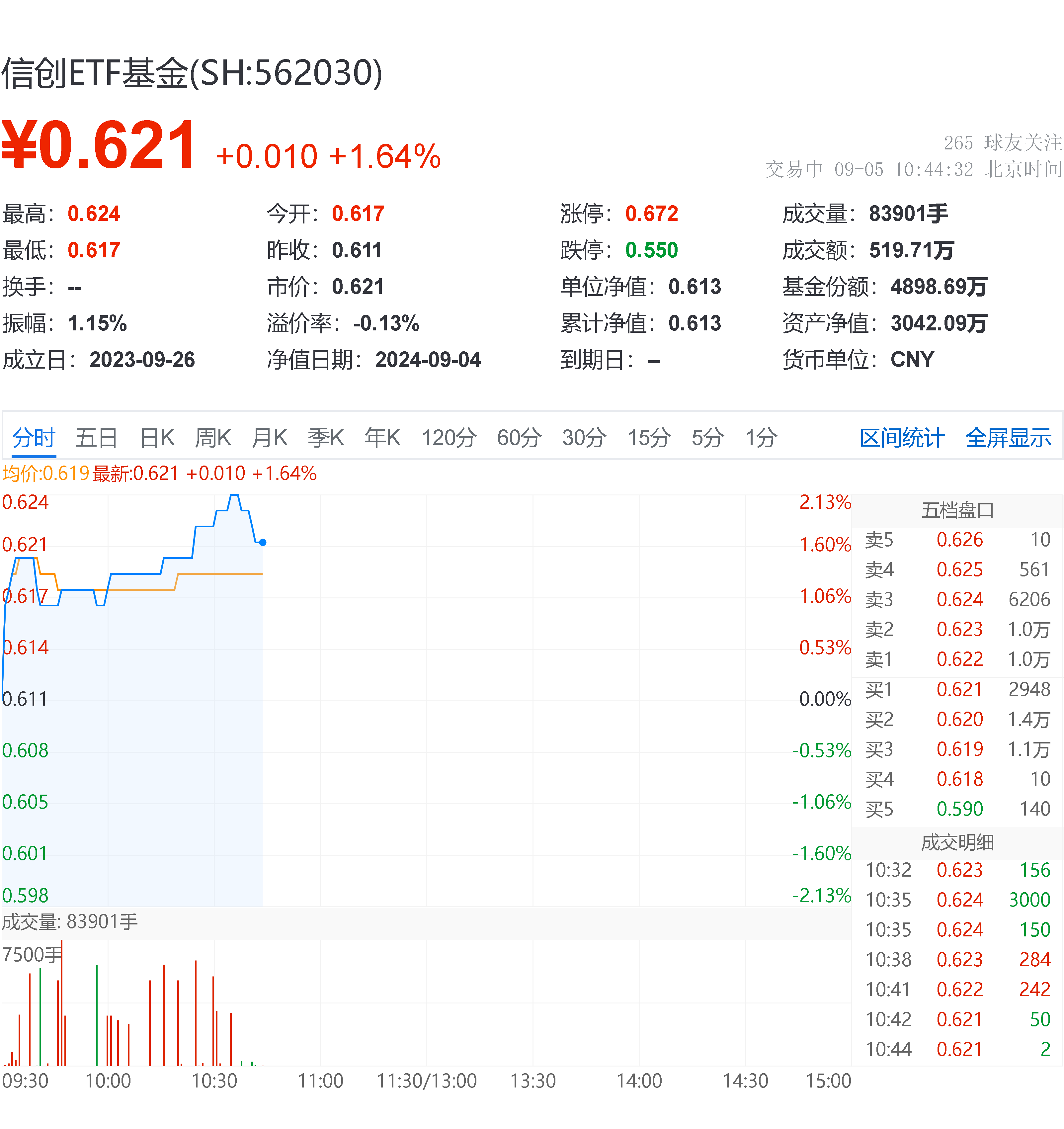Click the 10:44 trade row at 0.621

coord(958,1050)
